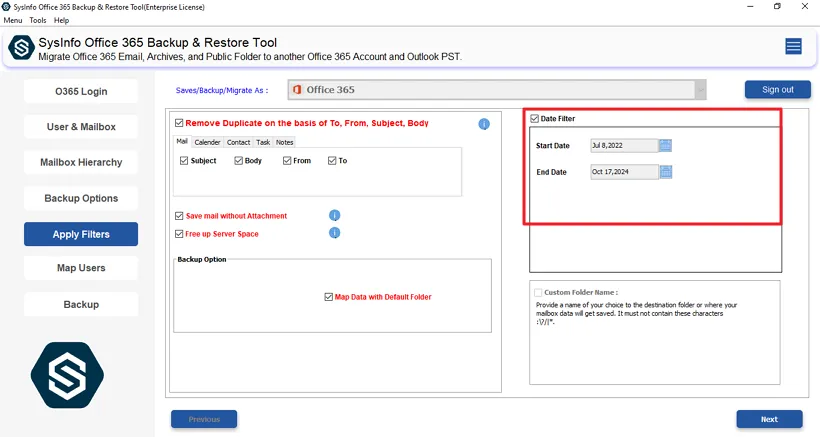Toggle the Date Filter checkbox
Screen dimensions: 820x437
pyautogui.click(x=535, y=119)
